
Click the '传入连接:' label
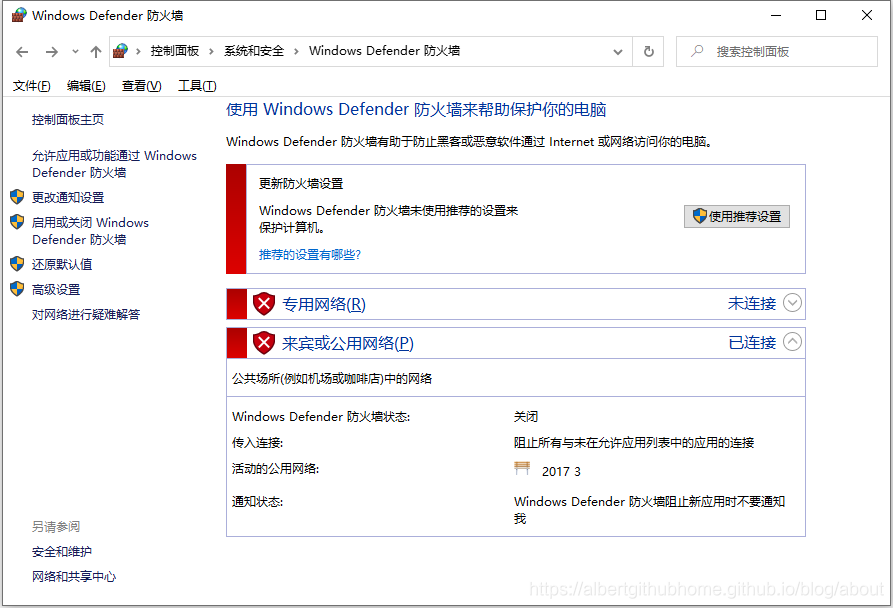(x=257, y=443)
